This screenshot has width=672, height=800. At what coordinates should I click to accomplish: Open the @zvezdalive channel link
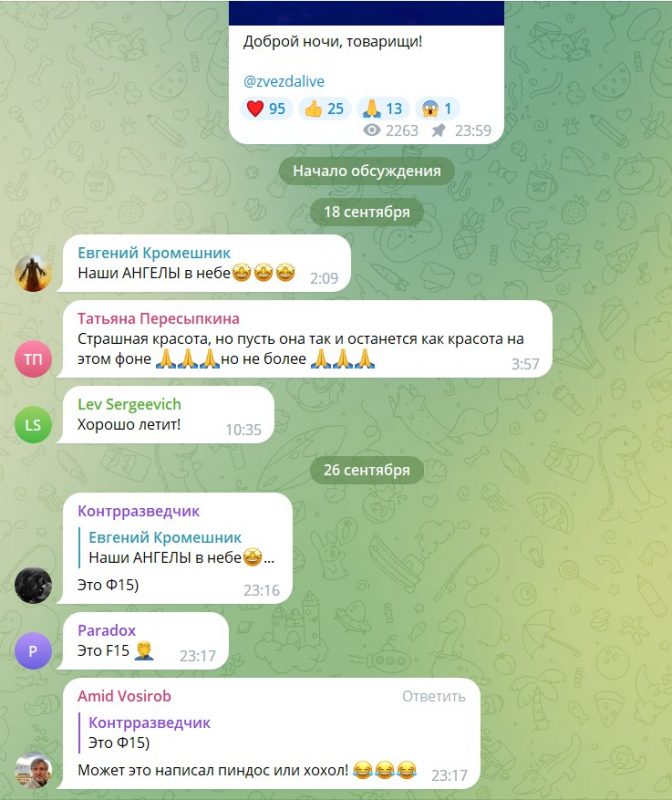284,81
